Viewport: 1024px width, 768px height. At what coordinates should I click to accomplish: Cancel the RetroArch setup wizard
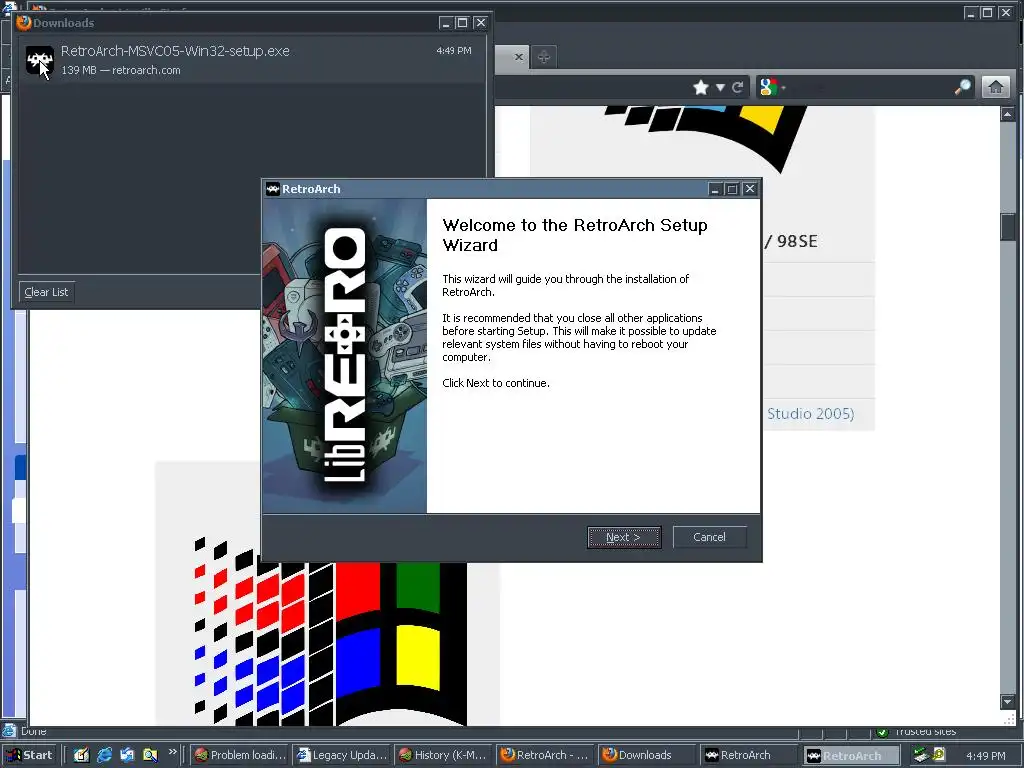[709, 537]
